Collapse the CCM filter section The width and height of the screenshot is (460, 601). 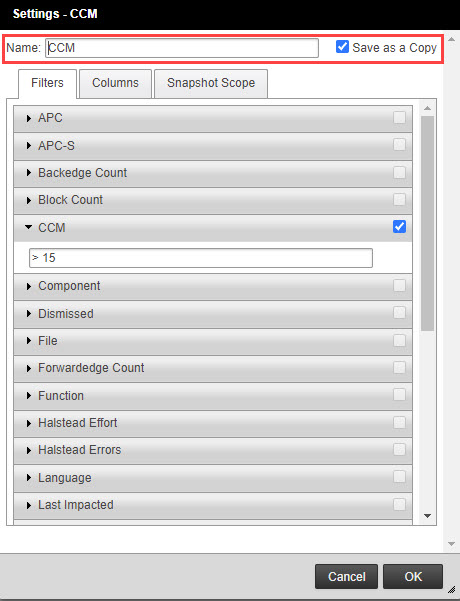28,227
